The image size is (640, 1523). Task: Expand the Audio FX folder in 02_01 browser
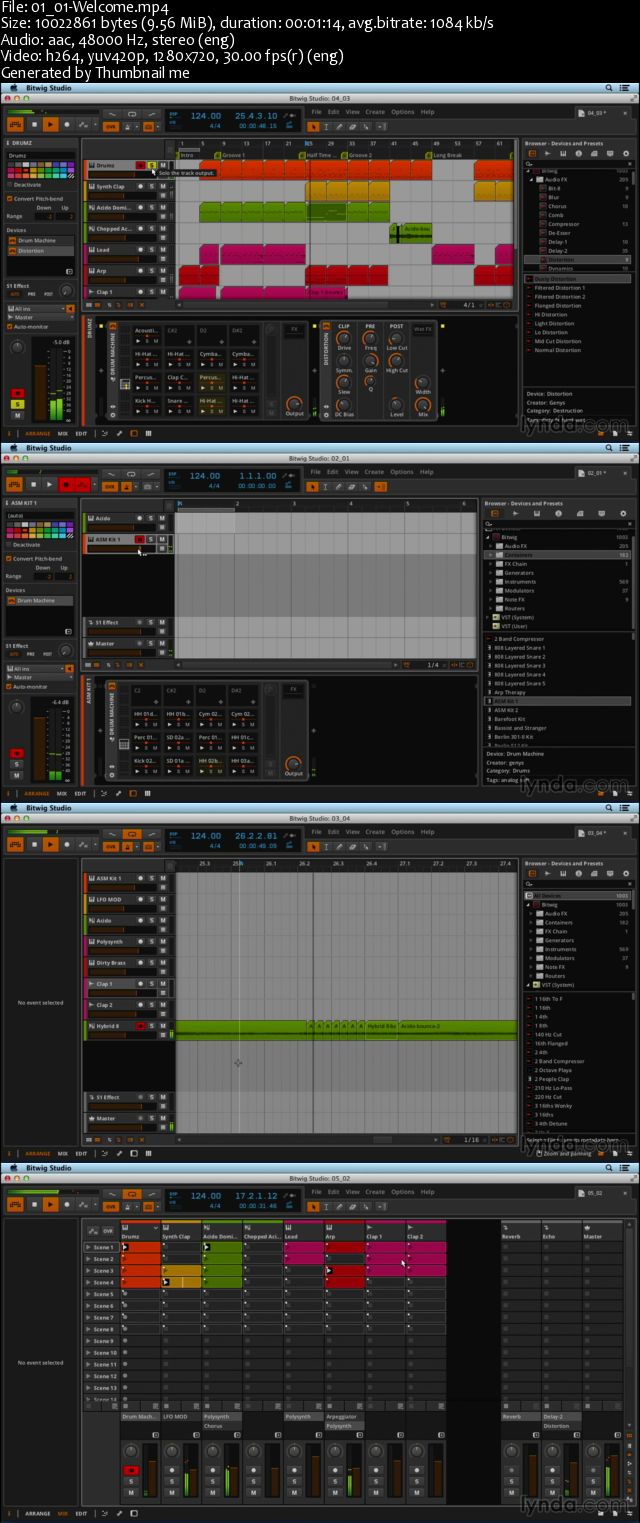point(490,546)
